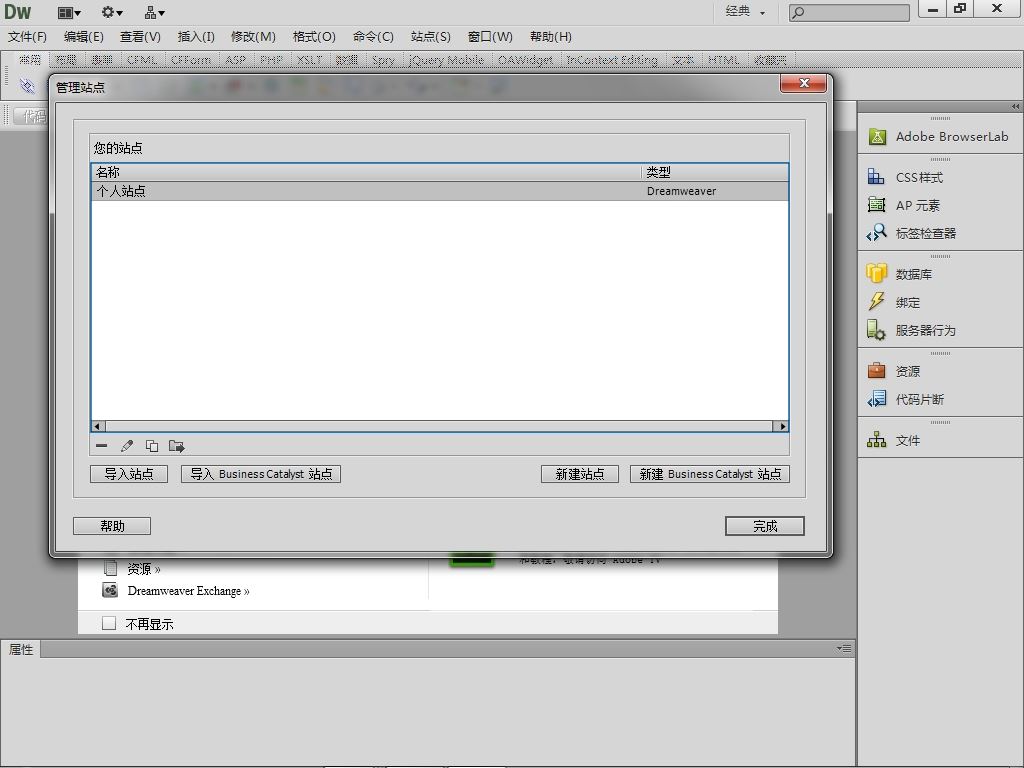Screen dimensions: 1024x768
Task: Open the 命令(C) menu
Action: coord(373,37)
